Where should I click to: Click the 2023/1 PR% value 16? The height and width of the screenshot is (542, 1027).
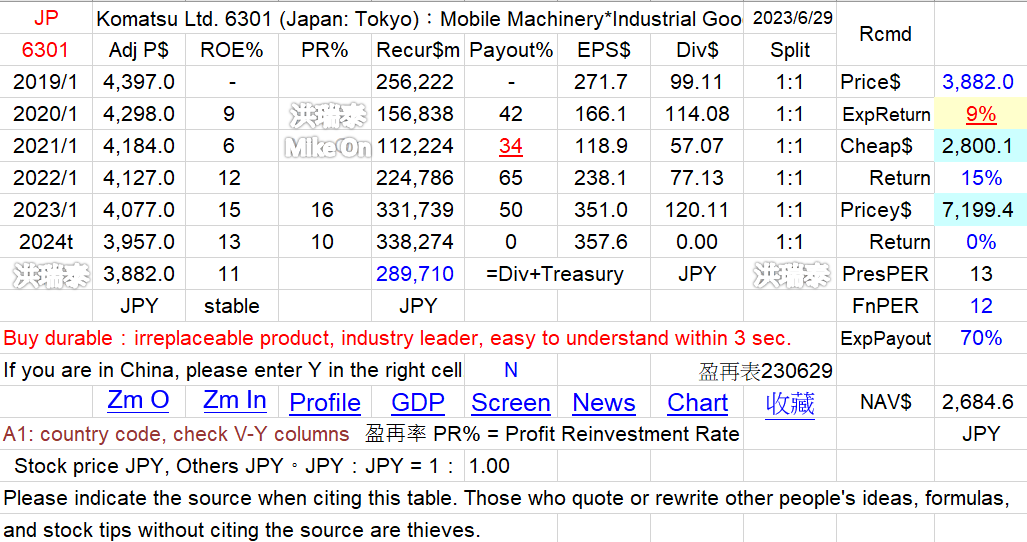[322, 210]
